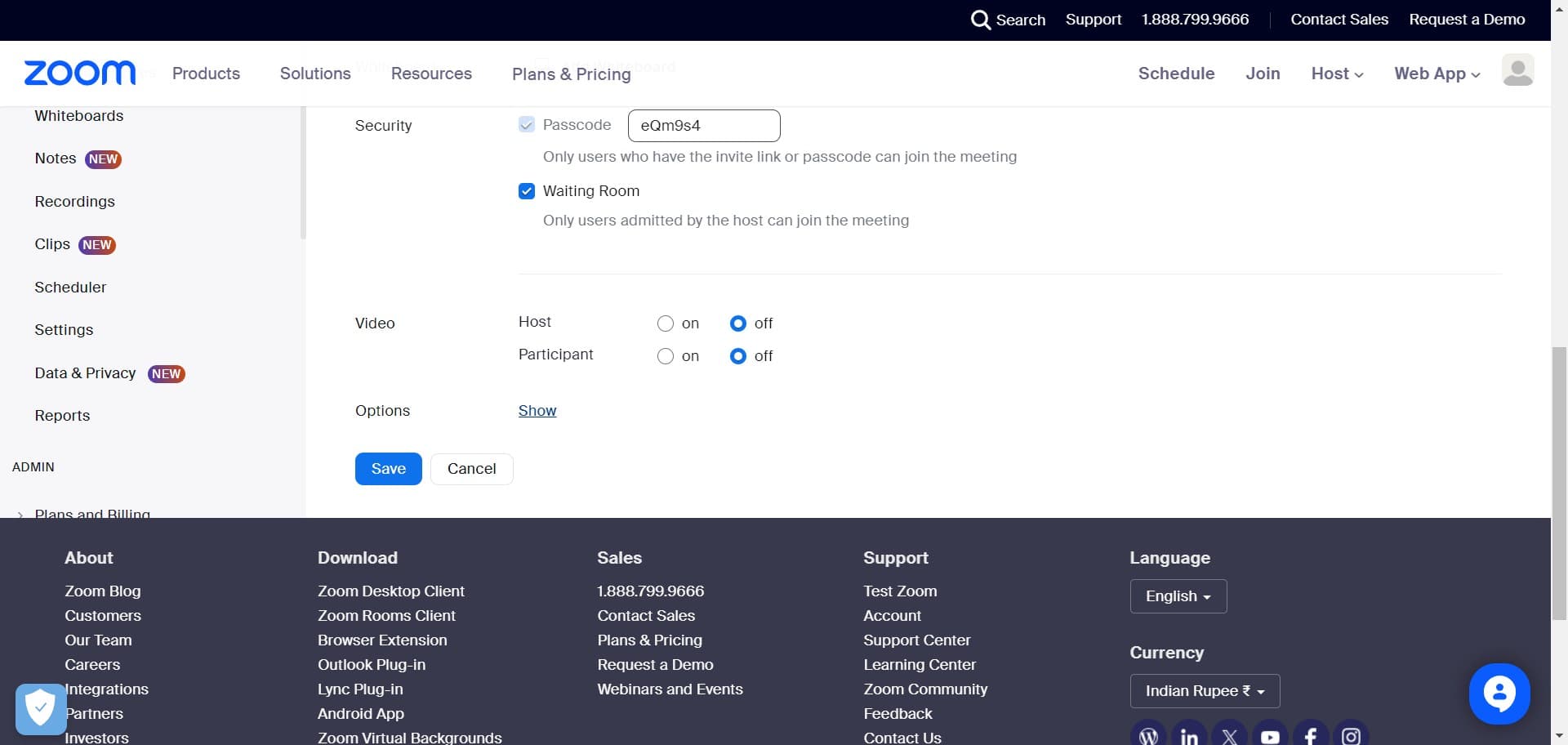Open the Resources menu
This screenshot has height=745, width=1568.
click(x=431, y=74)
